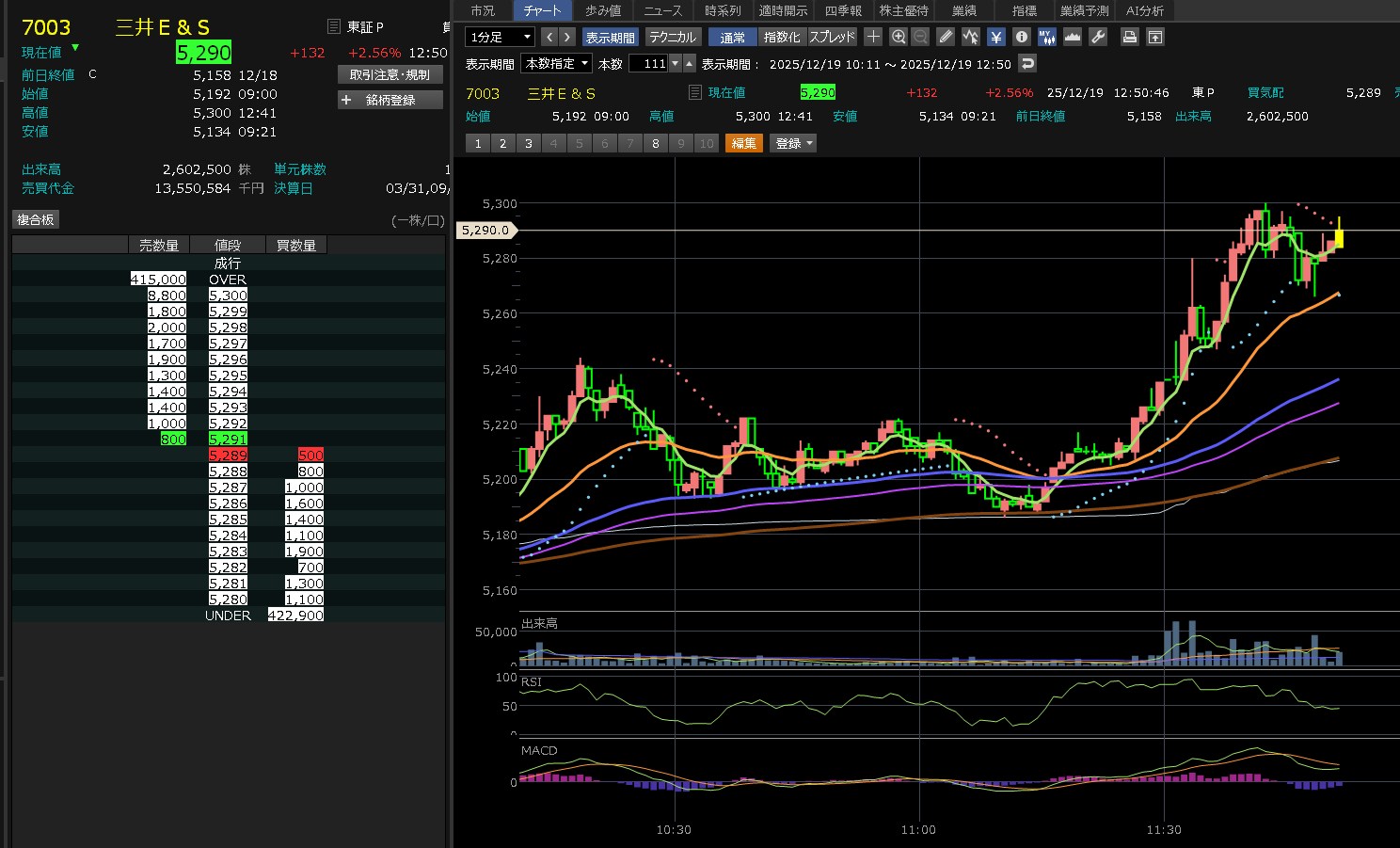Reset the display period with return arrow icon
The width and height of the screenshot is (1400, 848).
pos(1027,64)
